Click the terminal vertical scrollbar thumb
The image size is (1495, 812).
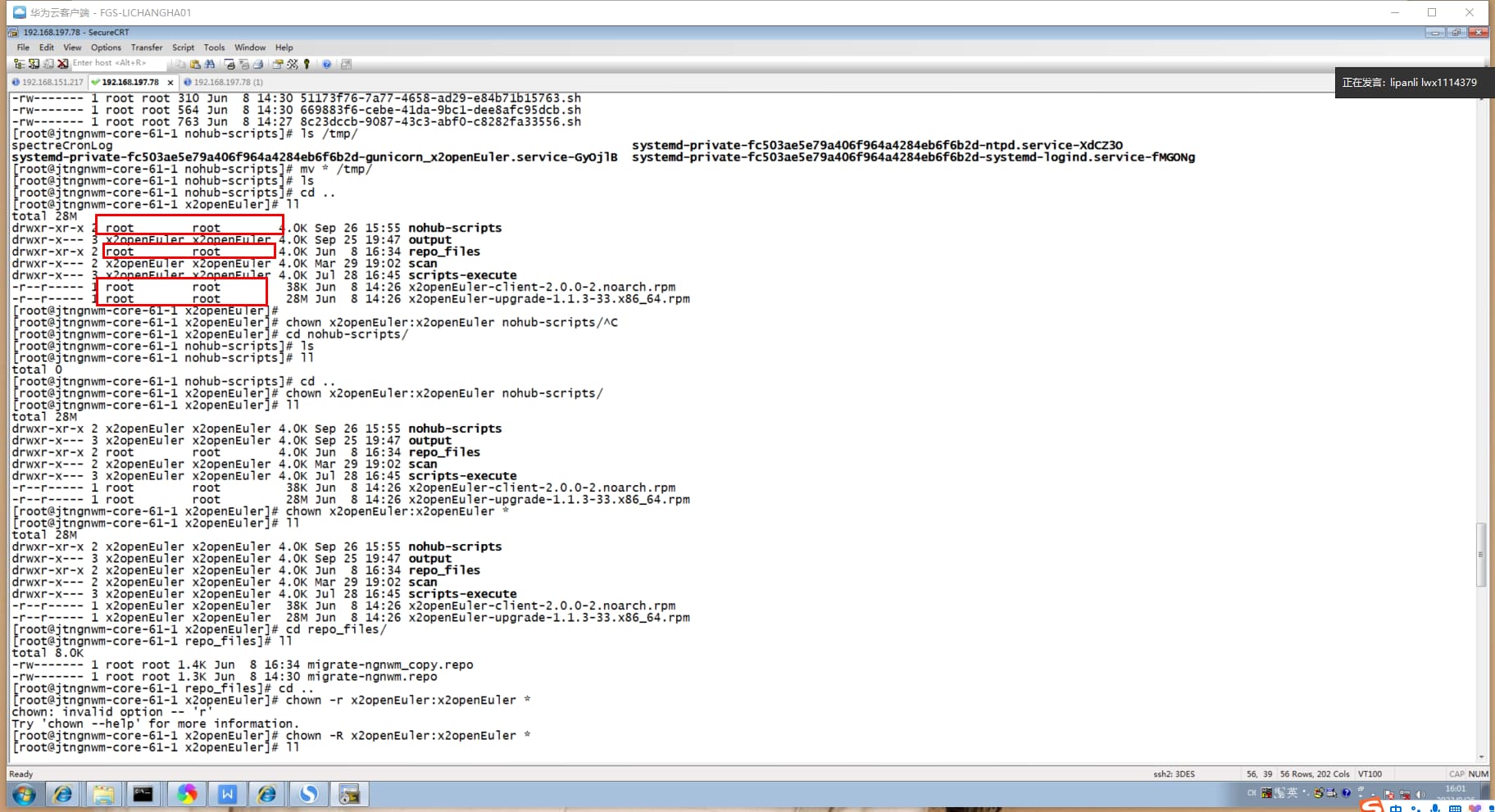tap(1480, 555)
